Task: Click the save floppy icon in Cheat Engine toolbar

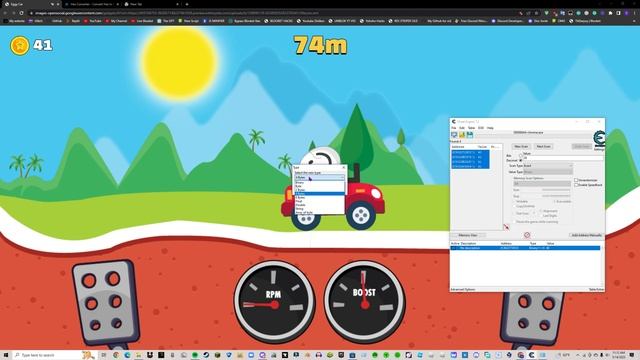Action: [x=469, y=135]
